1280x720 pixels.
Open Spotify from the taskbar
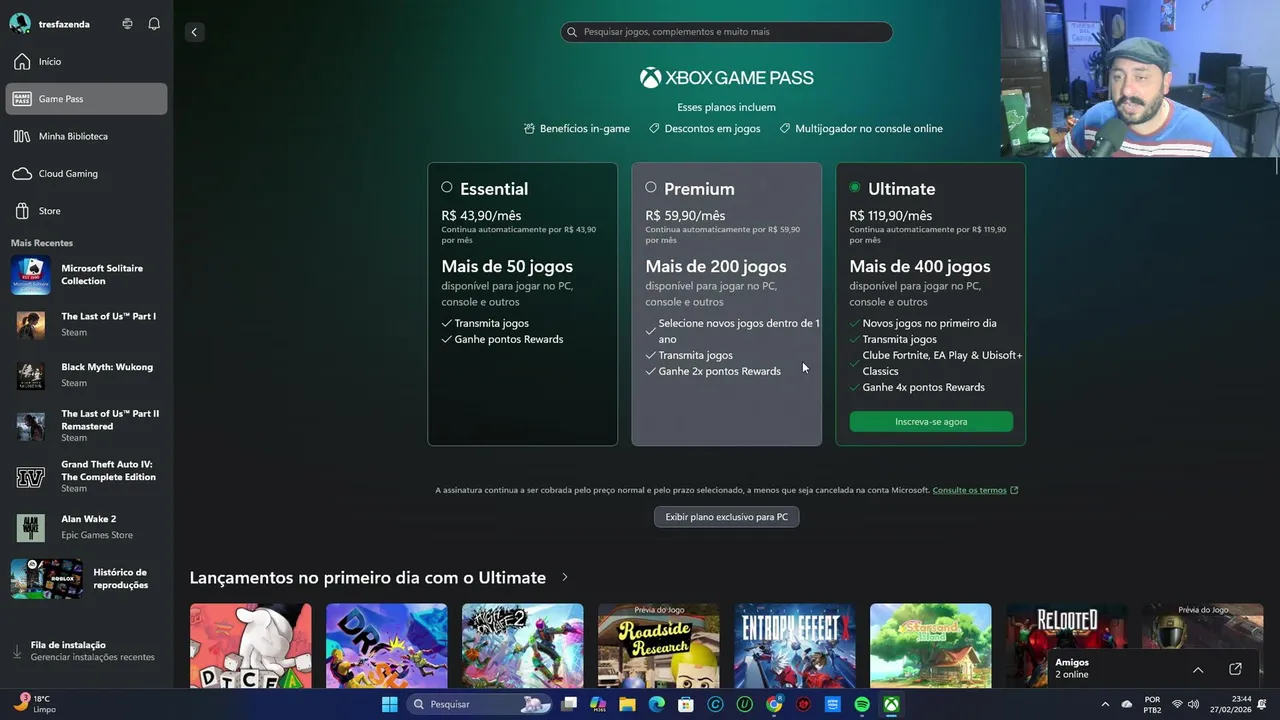(862, 704)
